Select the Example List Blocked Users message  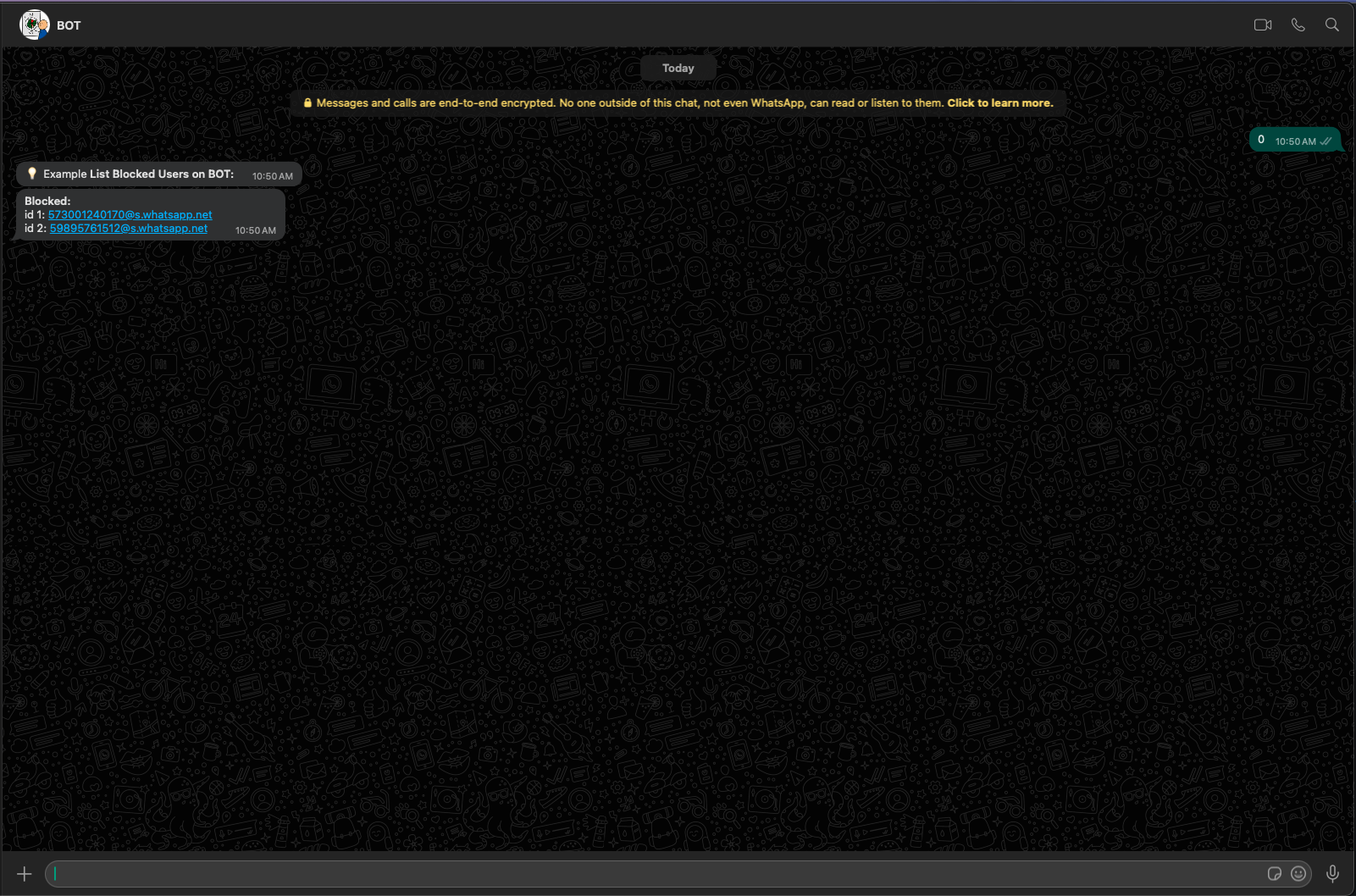[x=159, y=174]
